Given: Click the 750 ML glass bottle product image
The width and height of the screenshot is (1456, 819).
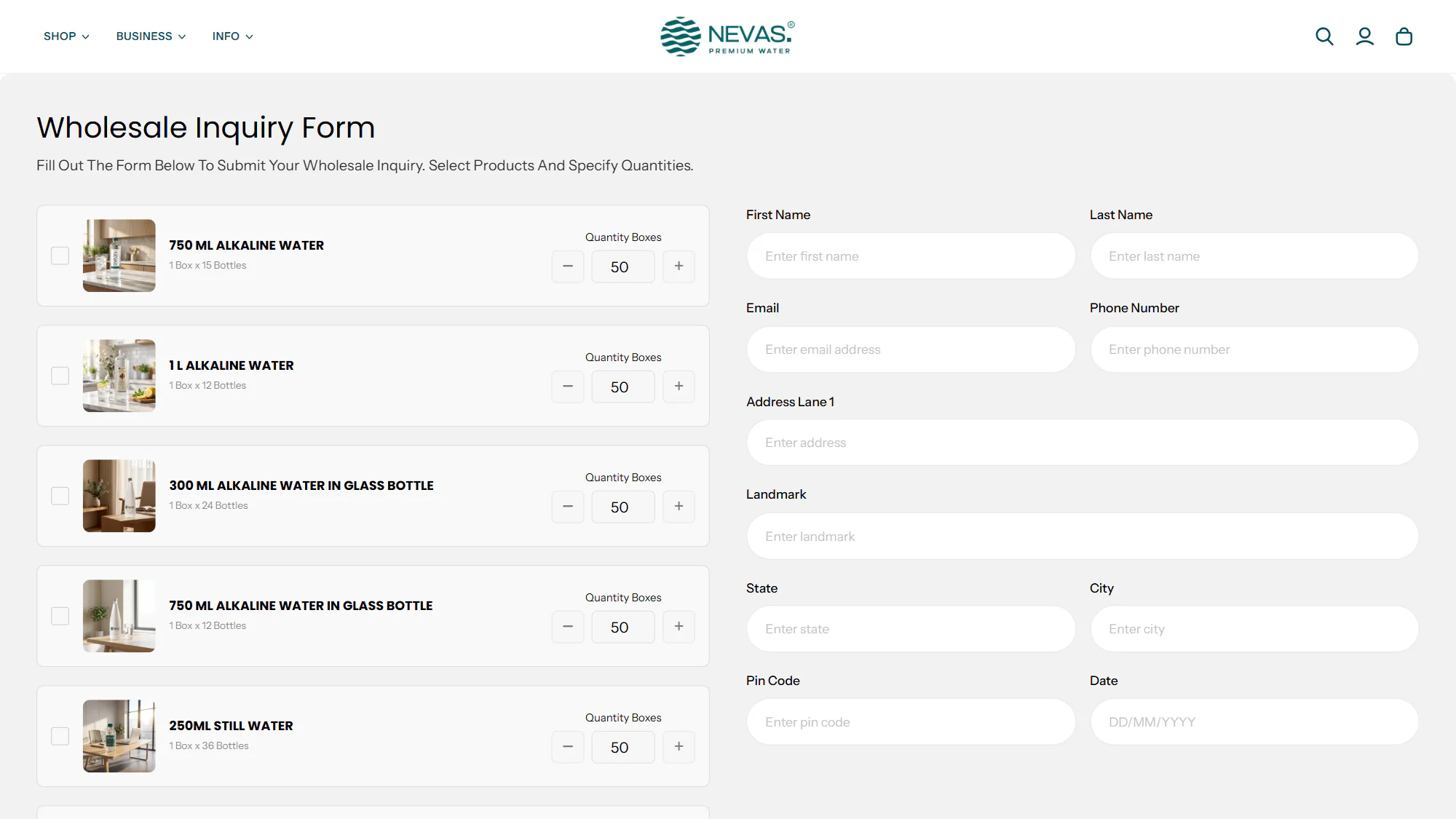Looking at the screenshot, I should [x=119, y=616].
